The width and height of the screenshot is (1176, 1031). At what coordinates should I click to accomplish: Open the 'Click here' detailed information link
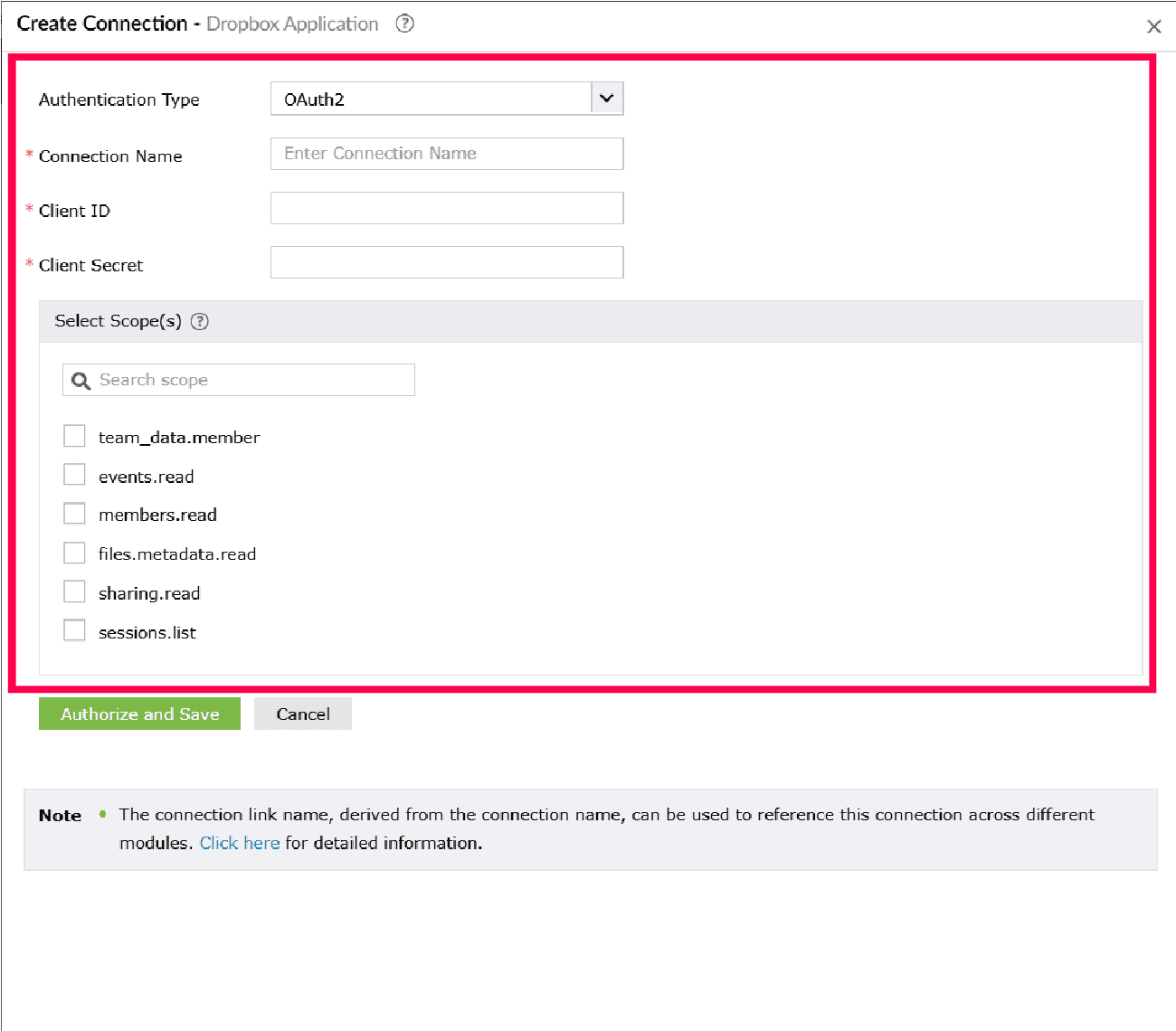pyautogui.click(x=240, y=843)
